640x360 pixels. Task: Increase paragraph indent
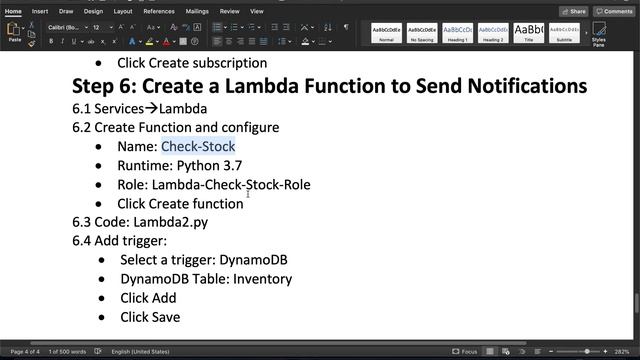286,27
